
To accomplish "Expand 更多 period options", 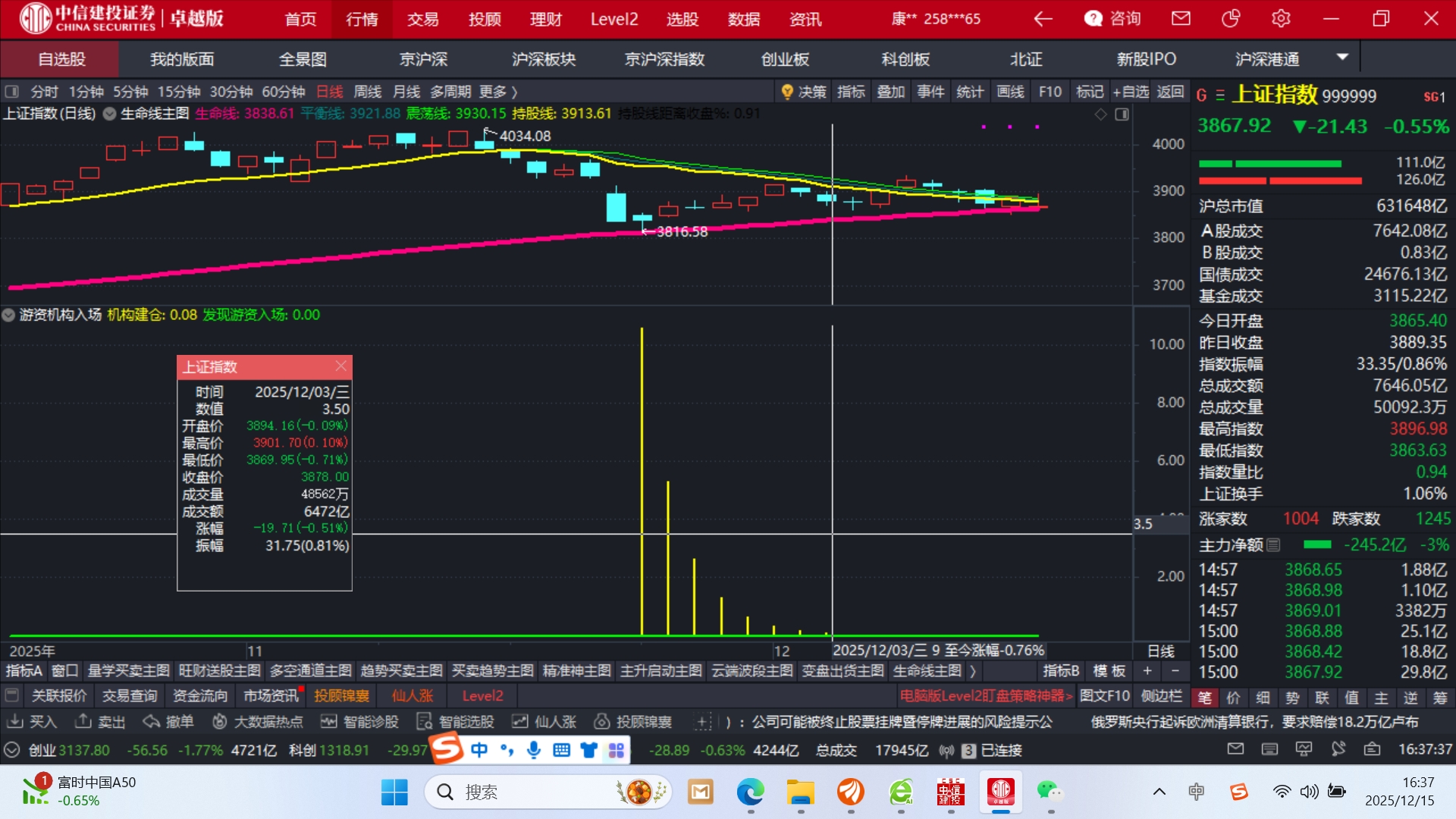I will (498, 92).
